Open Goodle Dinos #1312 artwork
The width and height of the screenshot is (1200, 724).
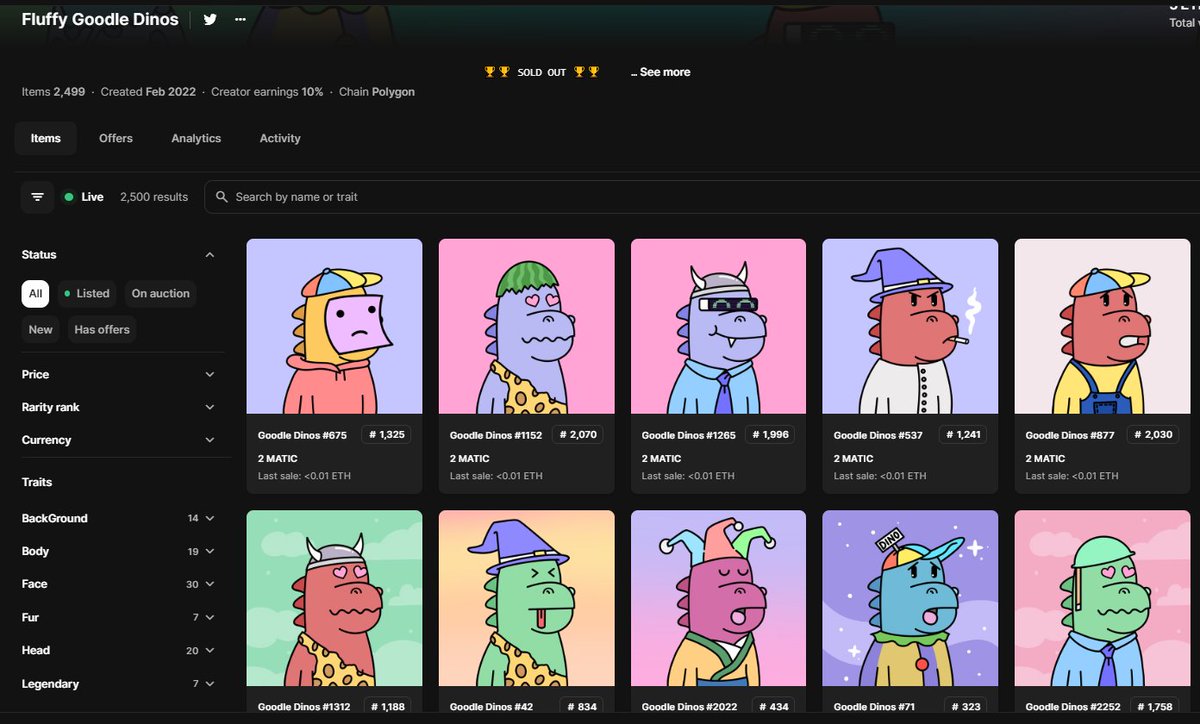[334, 598]
